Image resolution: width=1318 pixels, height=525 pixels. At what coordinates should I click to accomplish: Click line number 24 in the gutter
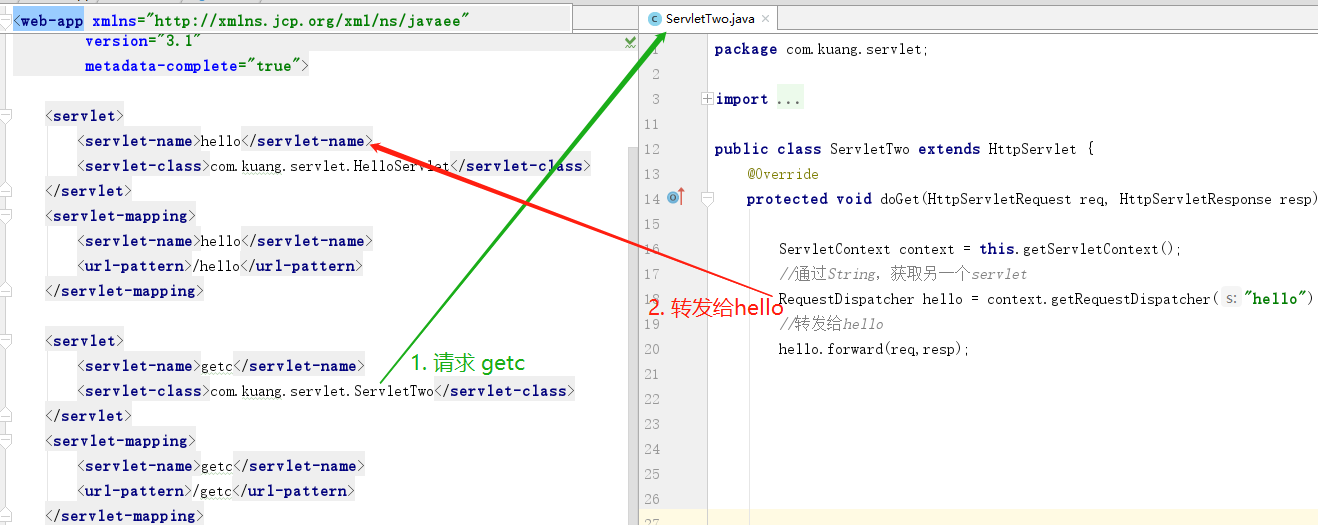click(653, 449)
